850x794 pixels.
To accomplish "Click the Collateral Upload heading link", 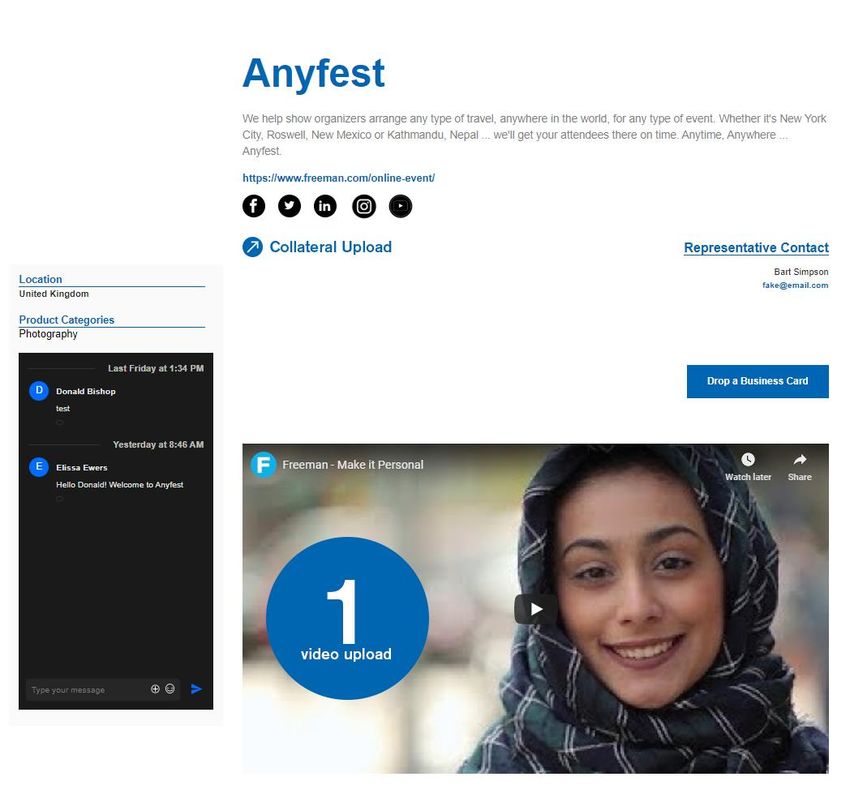I will coord(331,247).
